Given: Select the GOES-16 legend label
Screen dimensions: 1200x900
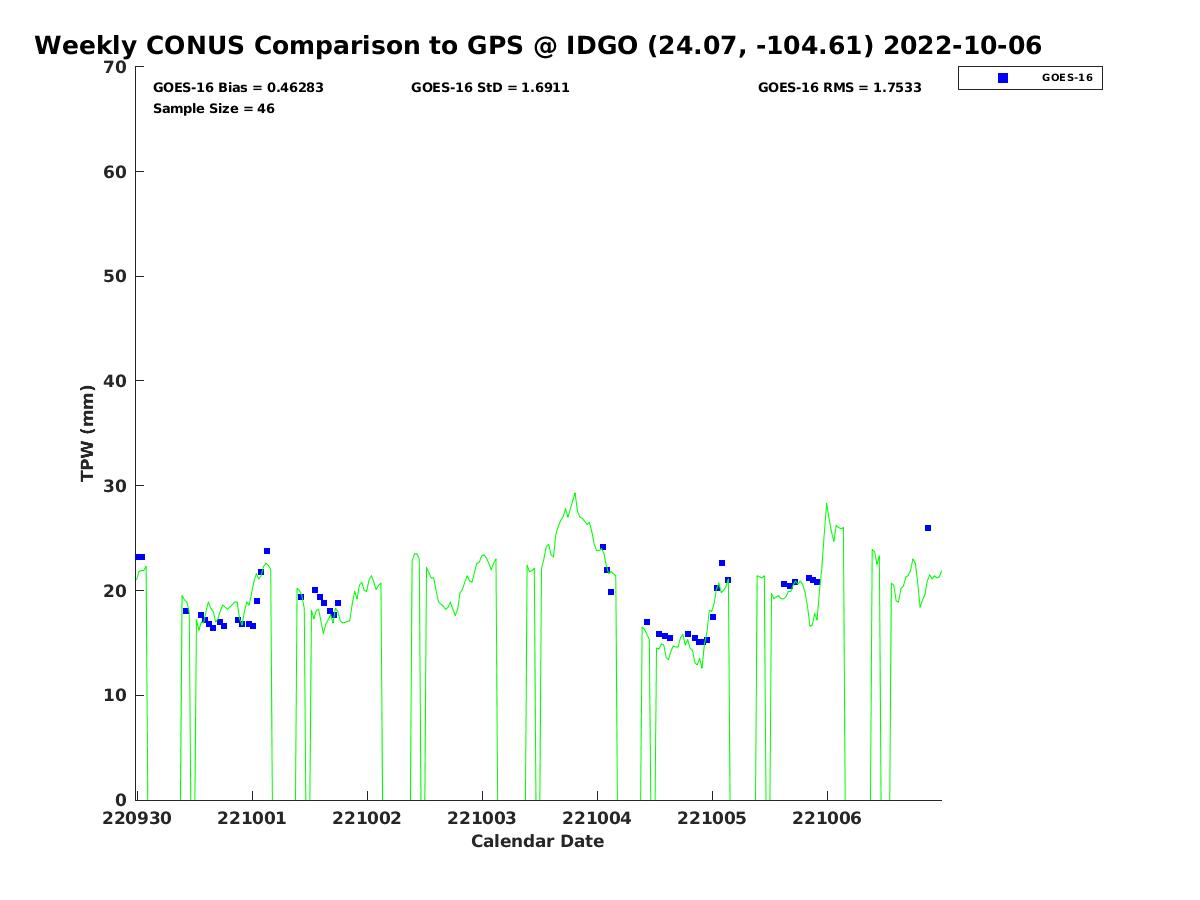Looking at the screenshot, I should [1066, 78].
